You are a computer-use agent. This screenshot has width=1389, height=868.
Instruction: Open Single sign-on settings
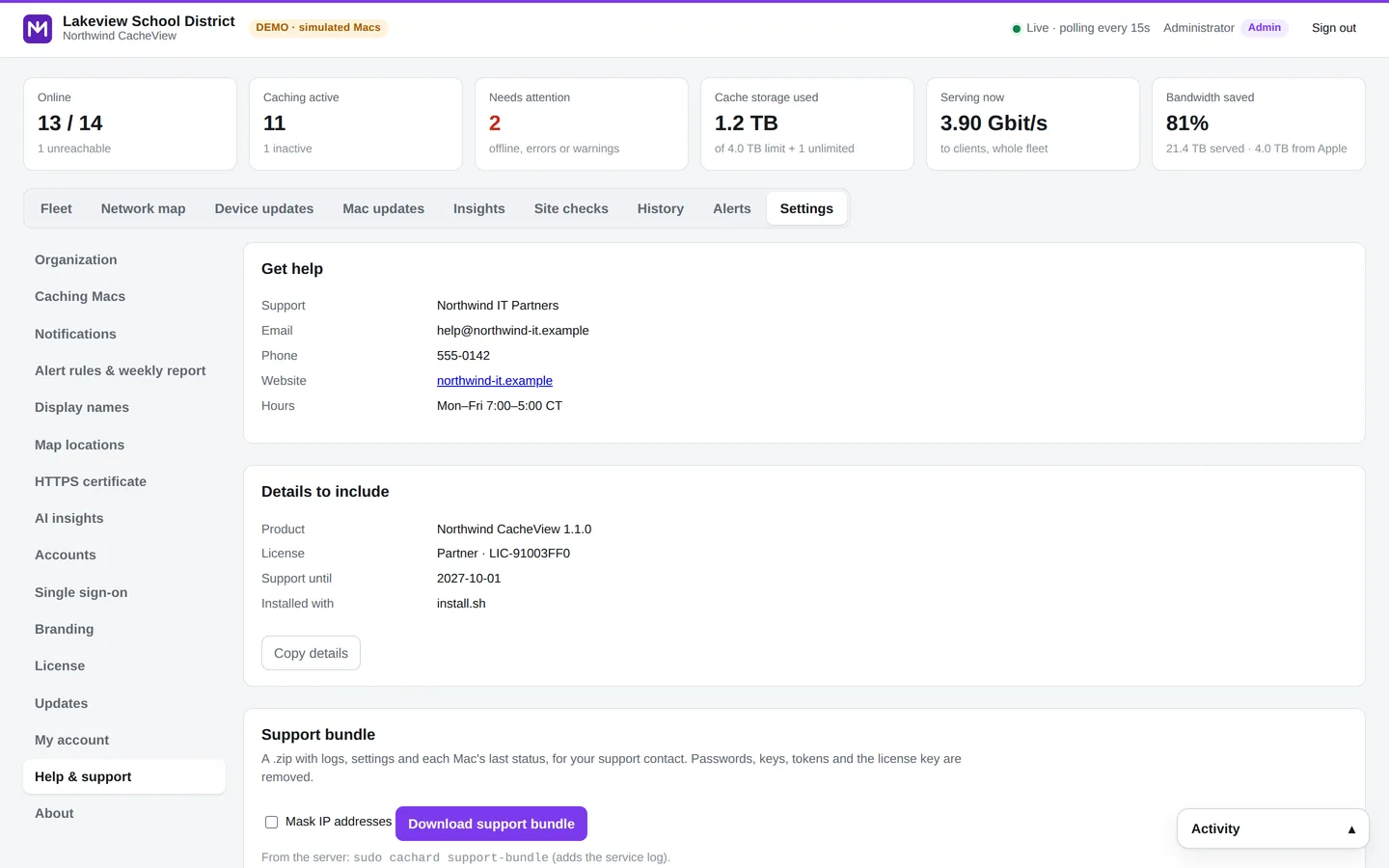tap(124, 592)
